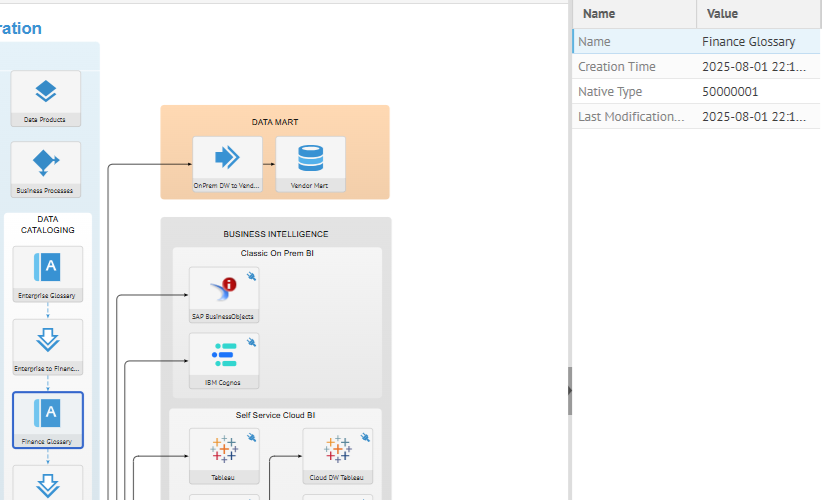Click the Name column header

pyautogui.click(x=633, y=14)
